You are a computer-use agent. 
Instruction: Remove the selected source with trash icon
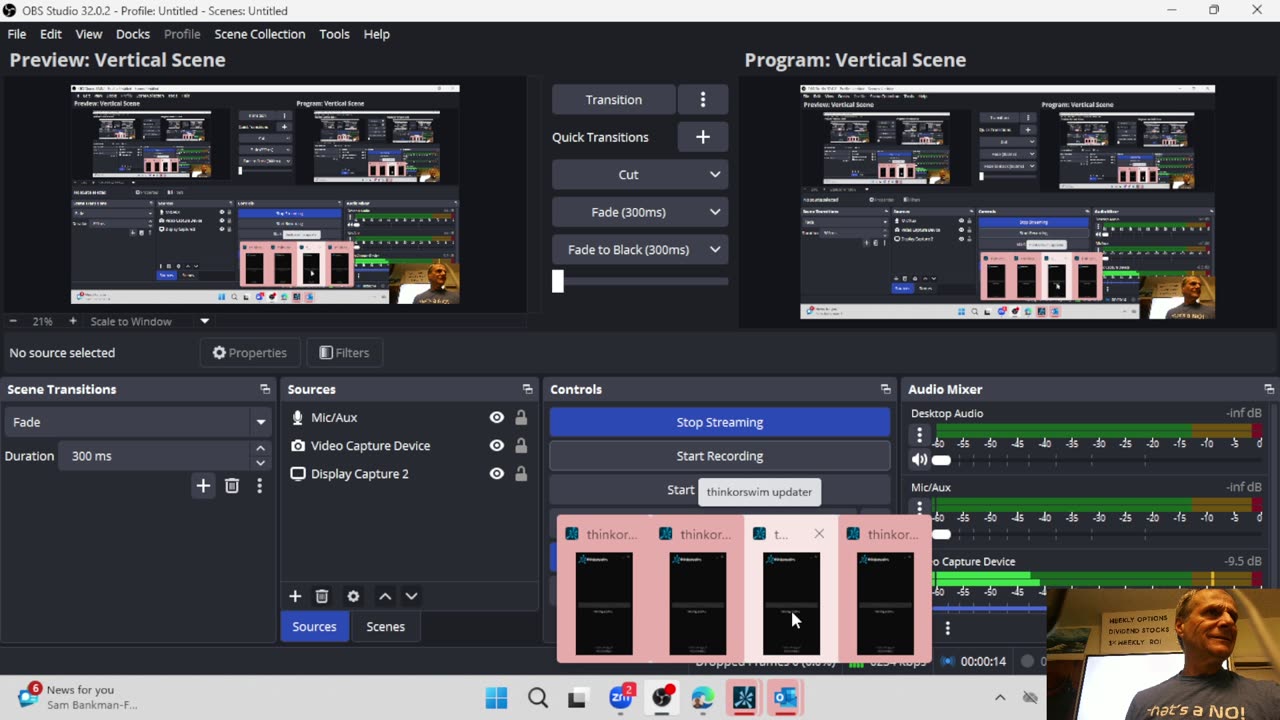[322, 596]
